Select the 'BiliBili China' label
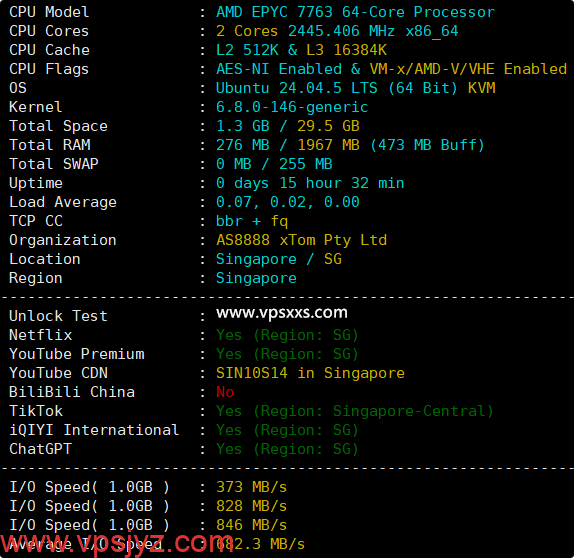Screen dimensions: 574x558 click(72, 392)
